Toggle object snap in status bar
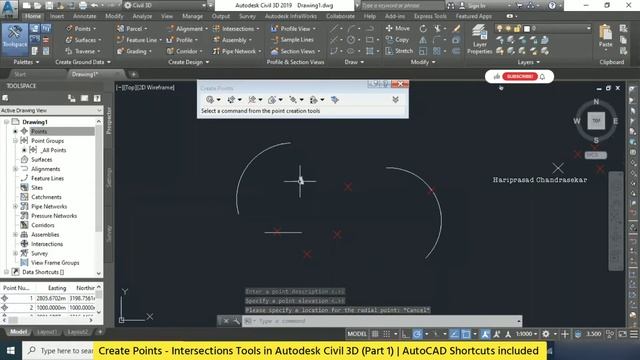This screenshot has width=640, height=360. click(x=465, y=334)
